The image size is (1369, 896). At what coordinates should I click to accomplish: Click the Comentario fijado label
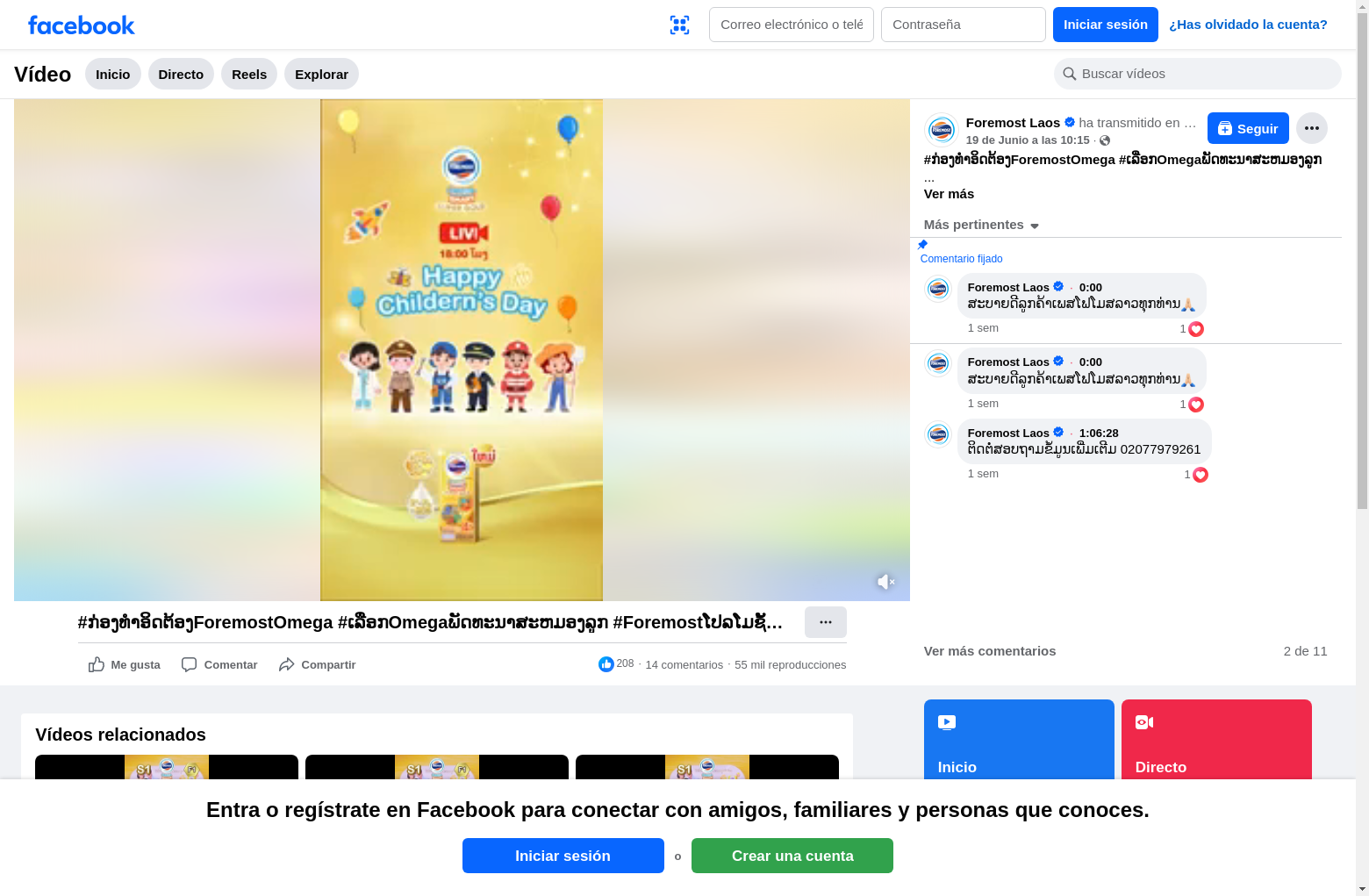[961, 259]
